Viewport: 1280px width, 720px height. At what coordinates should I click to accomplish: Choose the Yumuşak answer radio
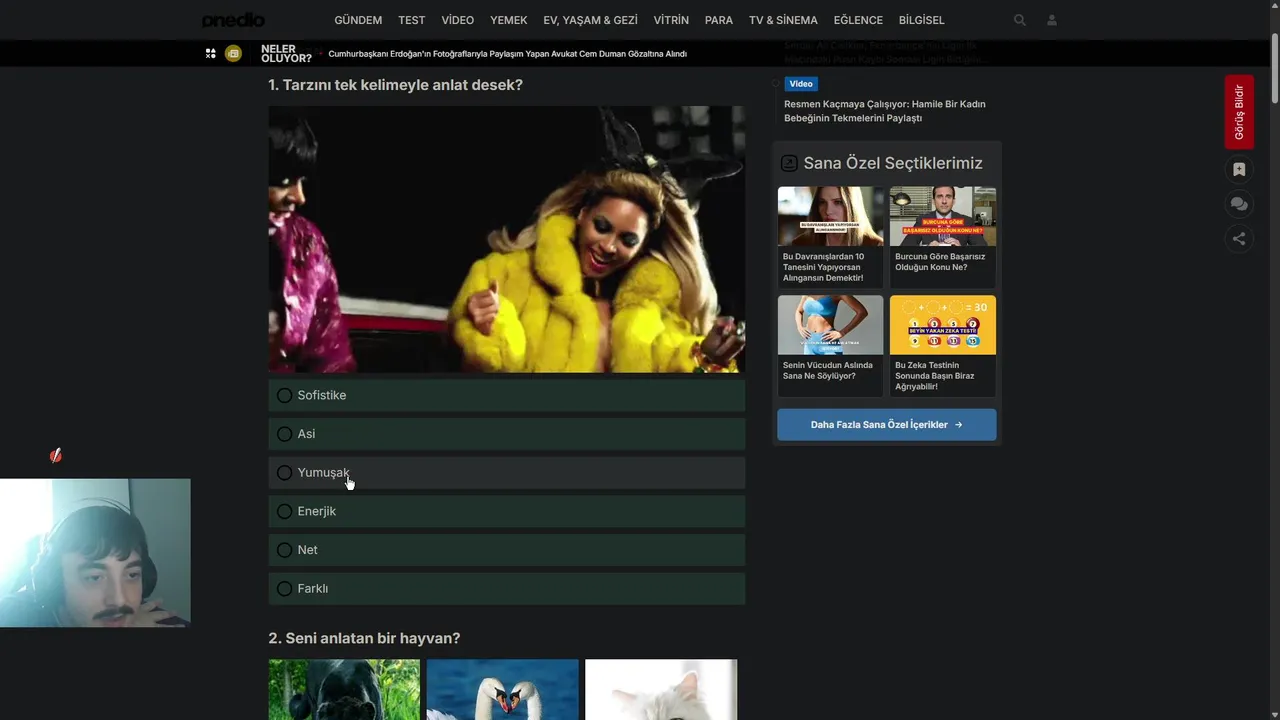[x=285, y=473]
